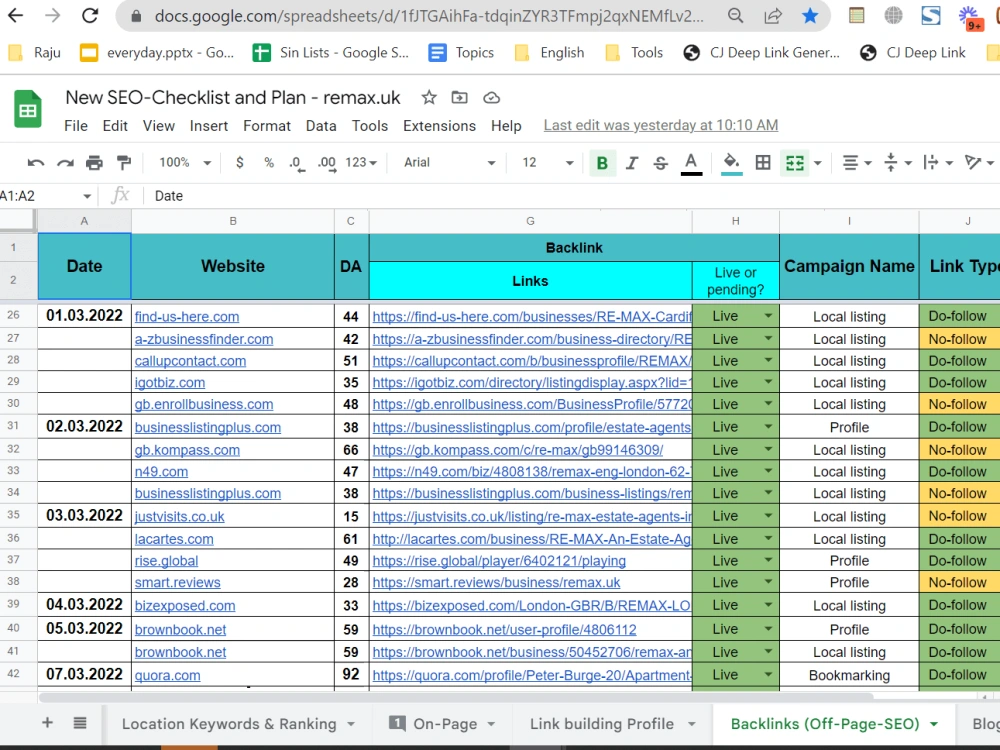Add a new sheet with plus icon
This screenshot has width=1000, height=750.
point(47,723)
